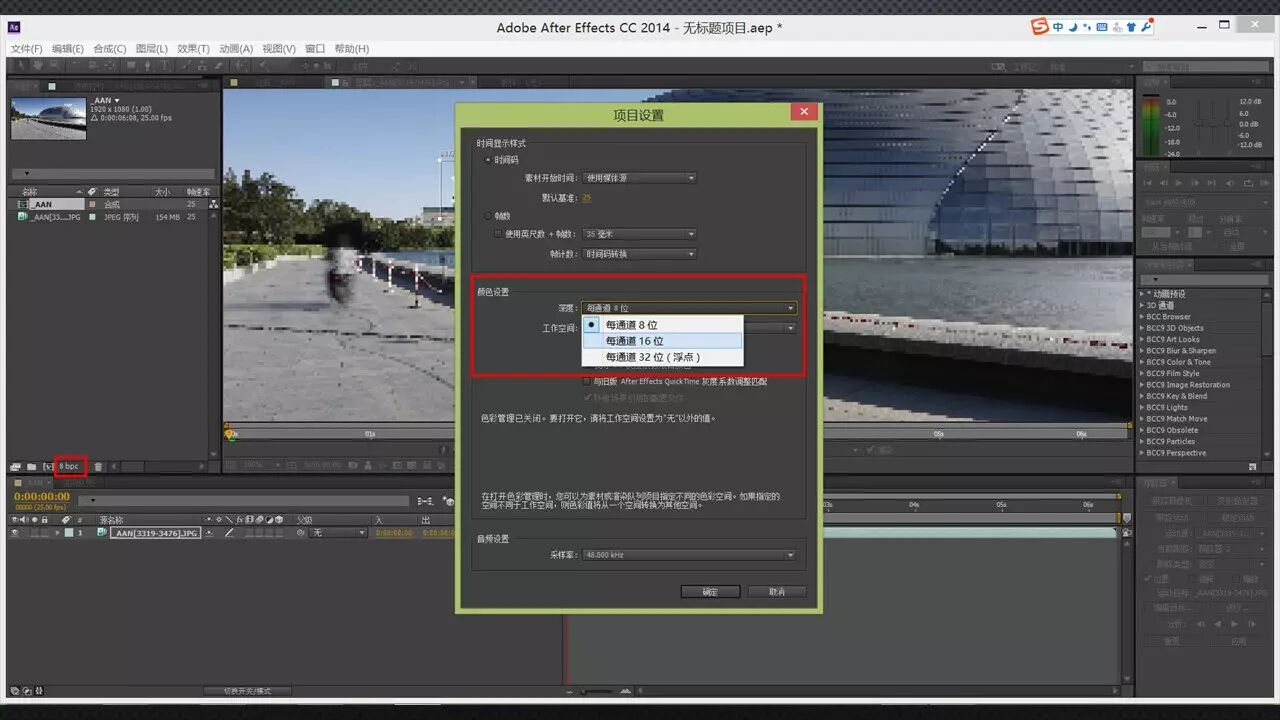Click the parent pick whip icon for layer 1
This screenshot has width=1280, height=720.
[x=301, y=533]
